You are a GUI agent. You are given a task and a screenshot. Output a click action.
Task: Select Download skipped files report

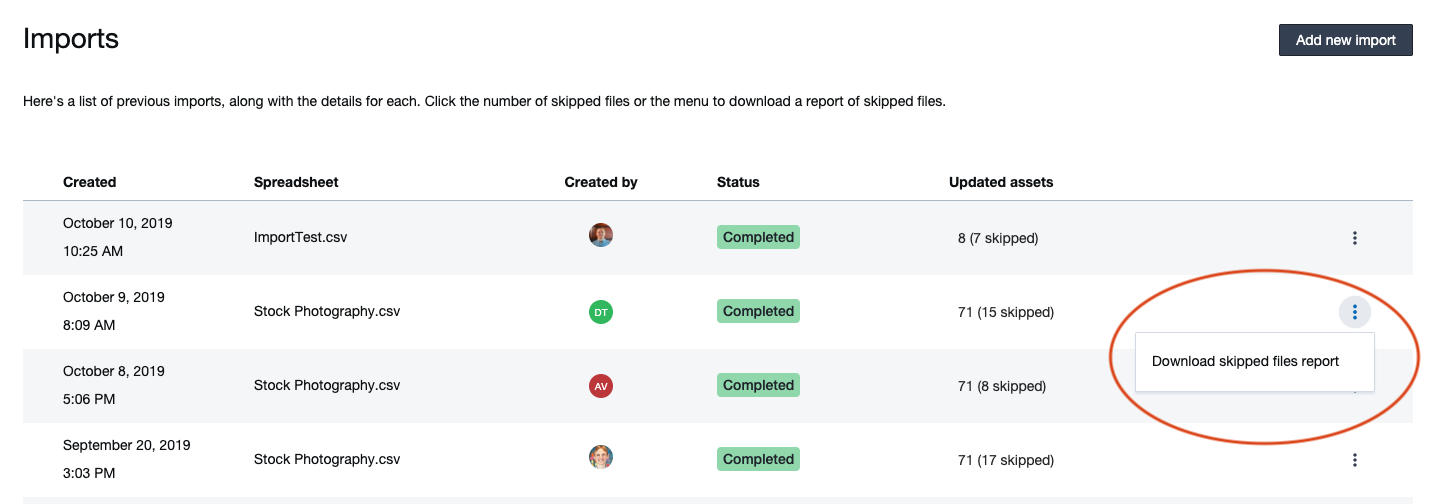(x=1245, y=361)
